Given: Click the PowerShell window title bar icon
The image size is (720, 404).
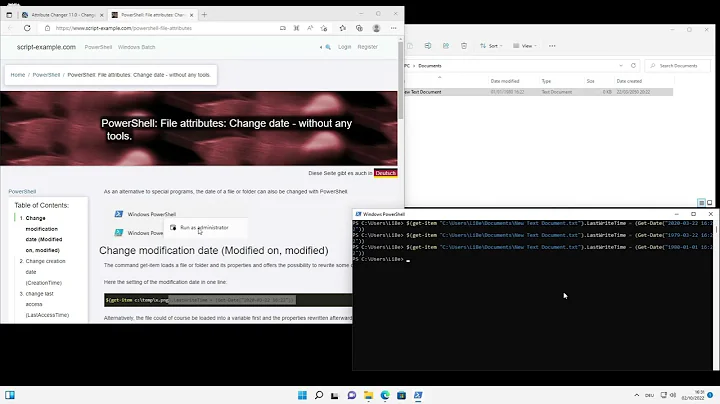Looking at the screenshot, I should [358, 214].
